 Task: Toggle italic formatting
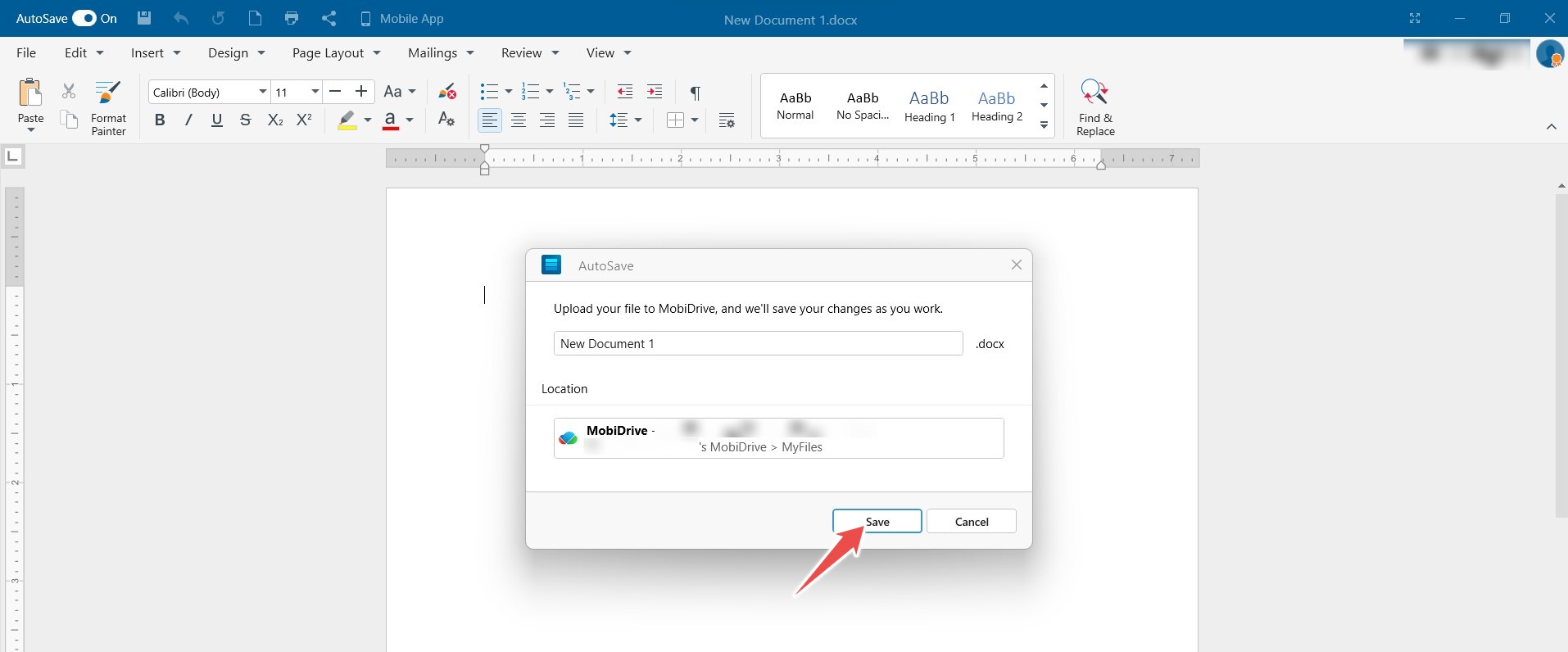click(x=188, y=120)
